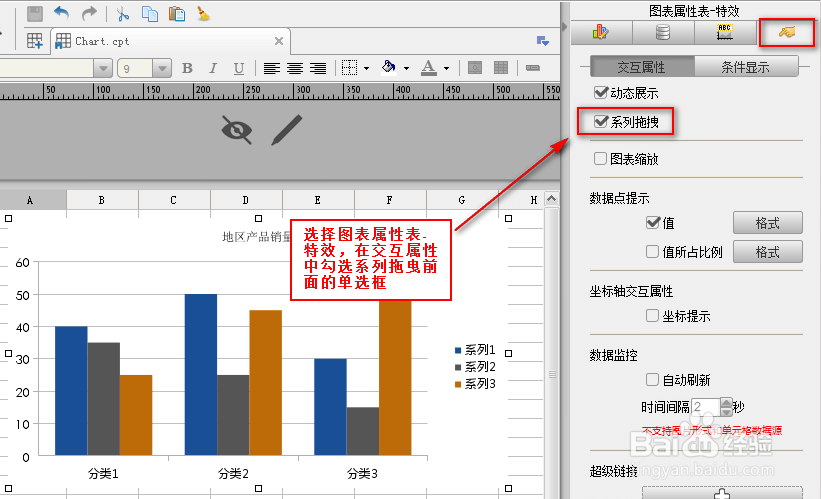The height and width of the screenshot is (499, 821).
Task: Click the 系列3 legend entry
Action: click(x=475, y=384)
